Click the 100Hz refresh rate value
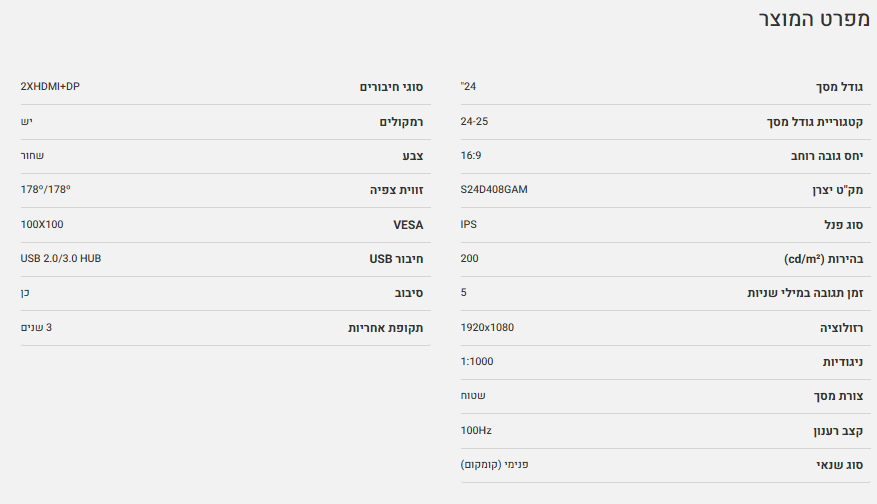The height and width of the screenshot is (504, 877). pyautogui.click(x=476, y=430)
